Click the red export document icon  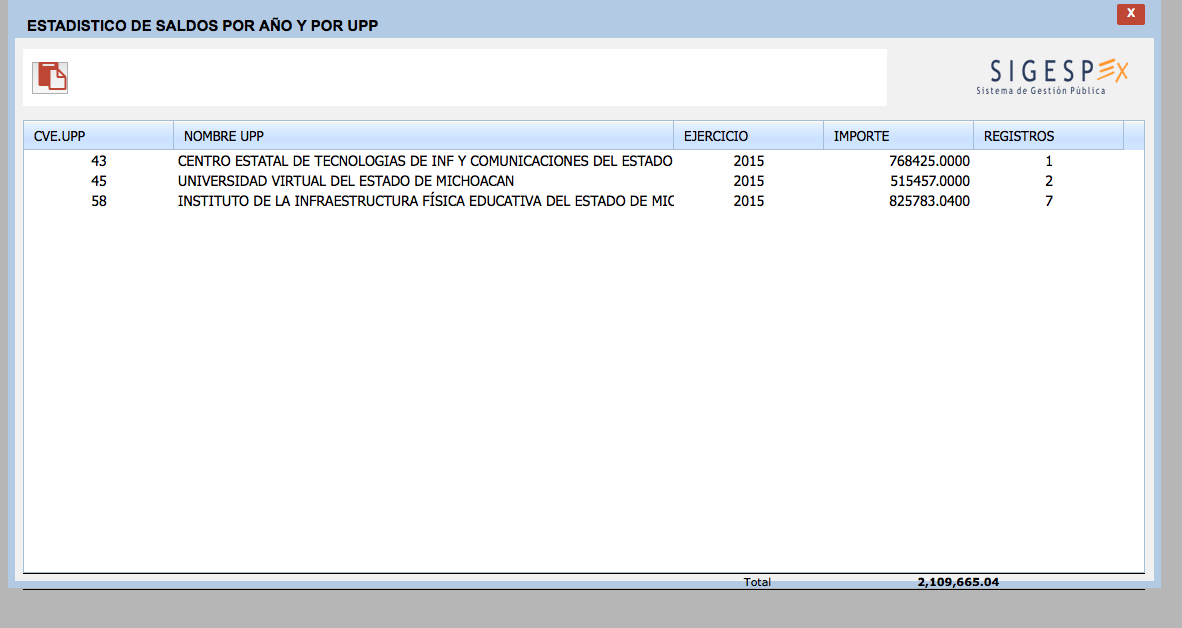[x=50, y=78]
